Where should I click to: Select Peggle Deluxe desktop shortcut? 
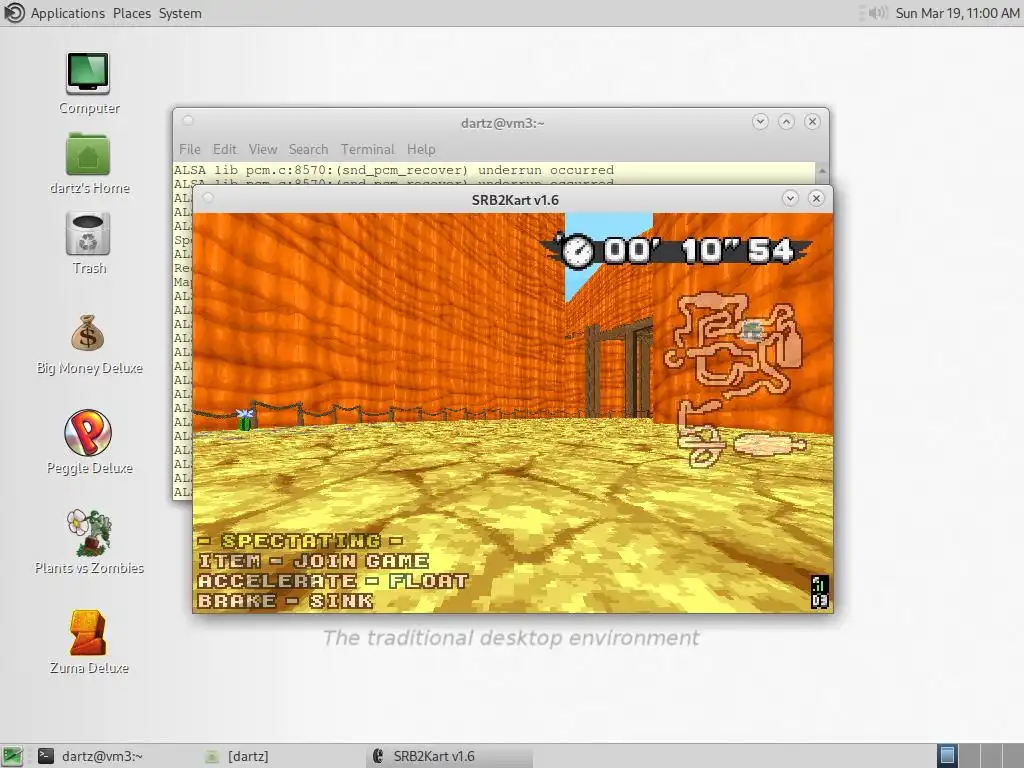click(x=89, y=442)
